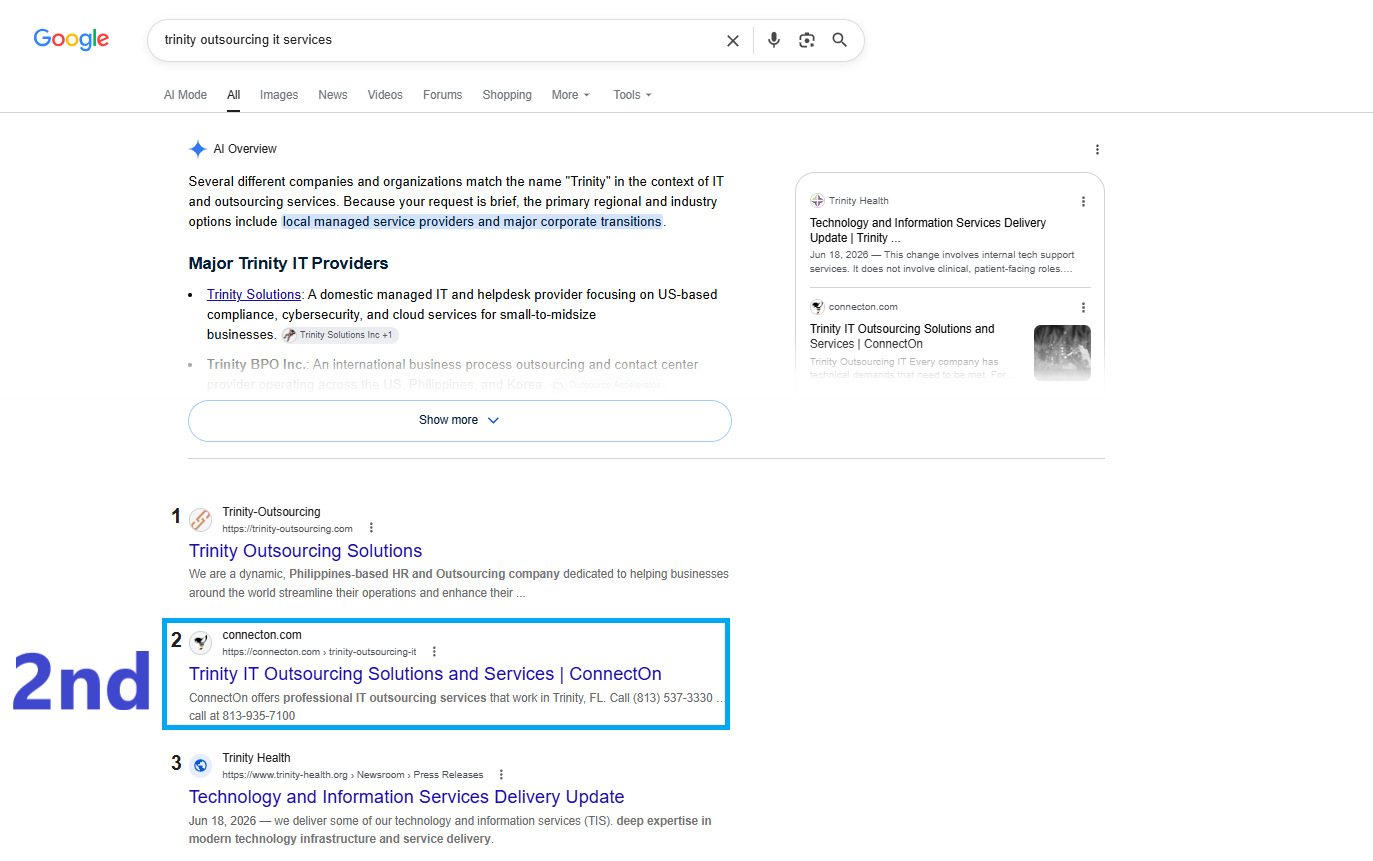Click the ConnectOn source card thumbnail image

click(x=1062, y=353)
